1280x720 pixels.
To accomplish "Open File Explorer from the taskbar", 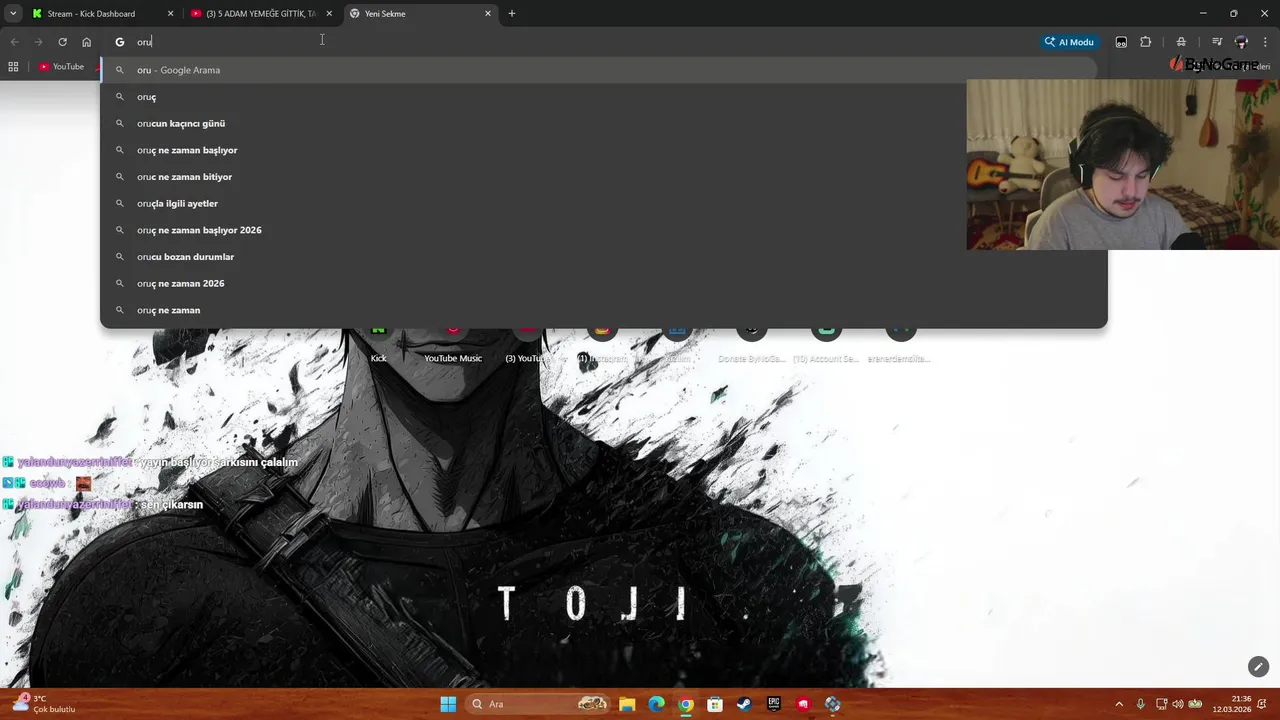I will point(627,704).
